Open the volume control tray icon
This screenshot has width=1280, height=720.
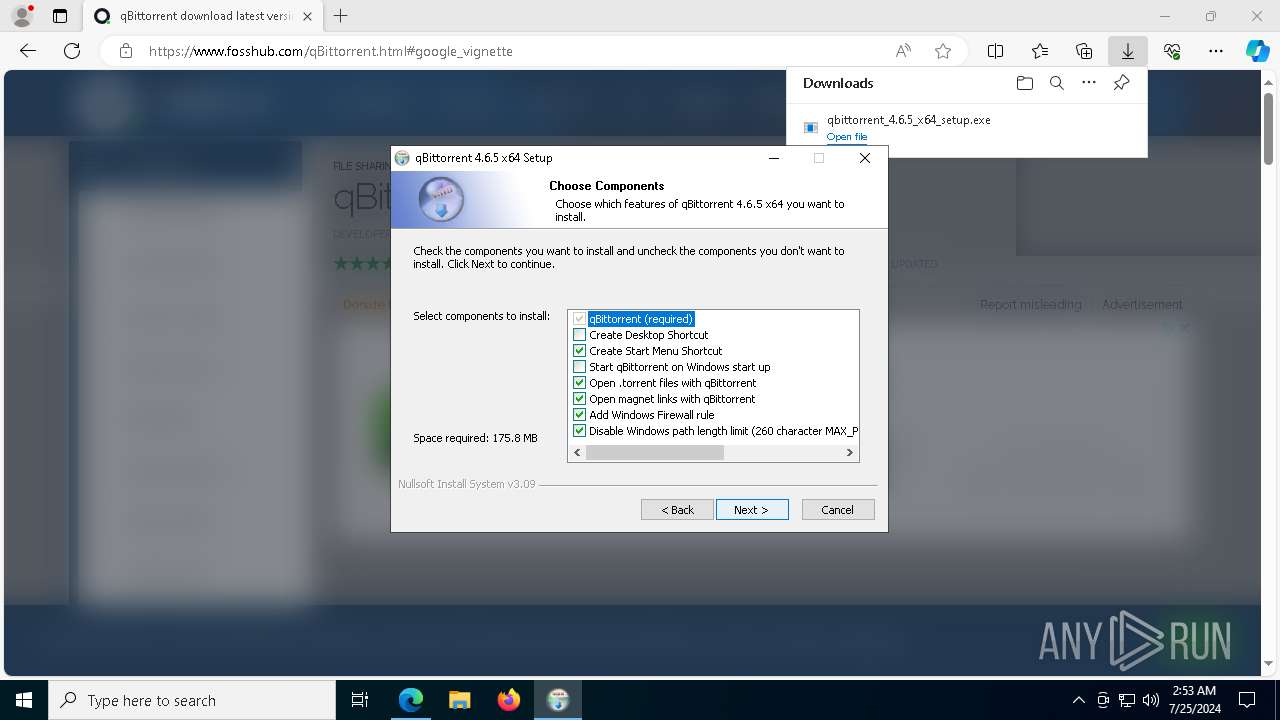point(1151,700)
